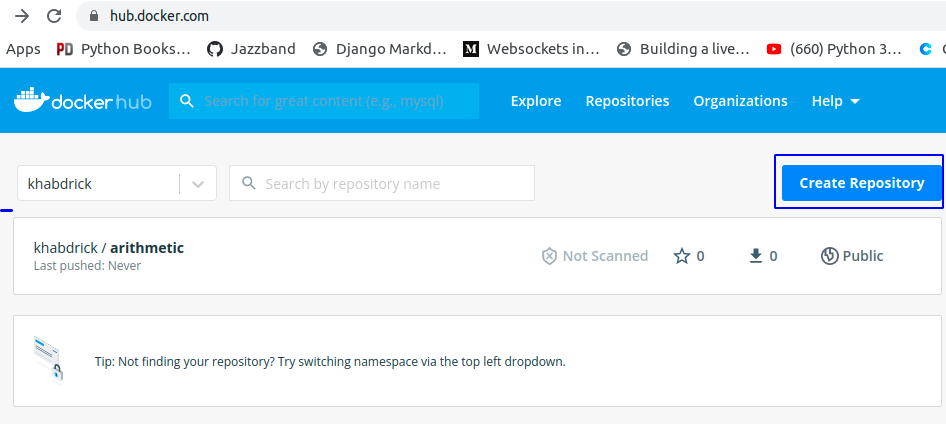Open the Jazzband GitHub bookmark
The image size is (946, 424).
(x=251, y=49)
